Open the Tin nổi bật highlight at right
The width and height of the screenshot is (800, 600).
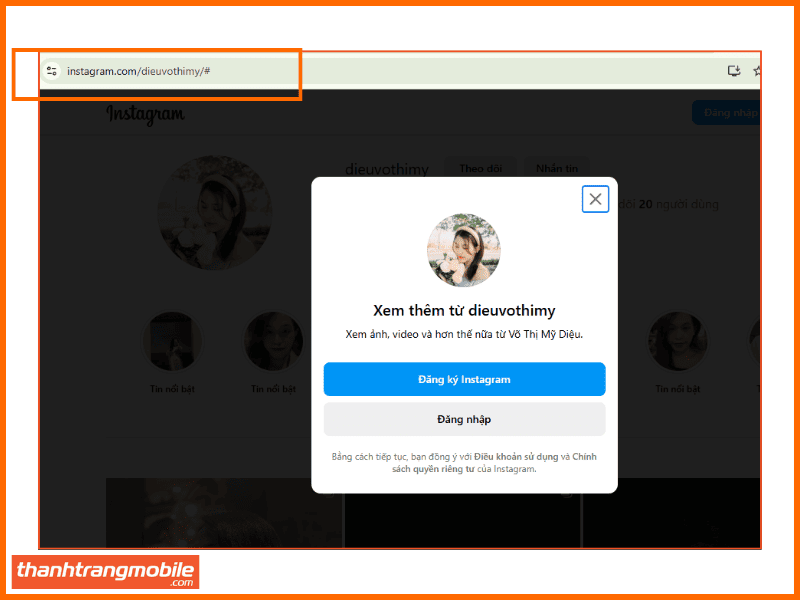678,341
